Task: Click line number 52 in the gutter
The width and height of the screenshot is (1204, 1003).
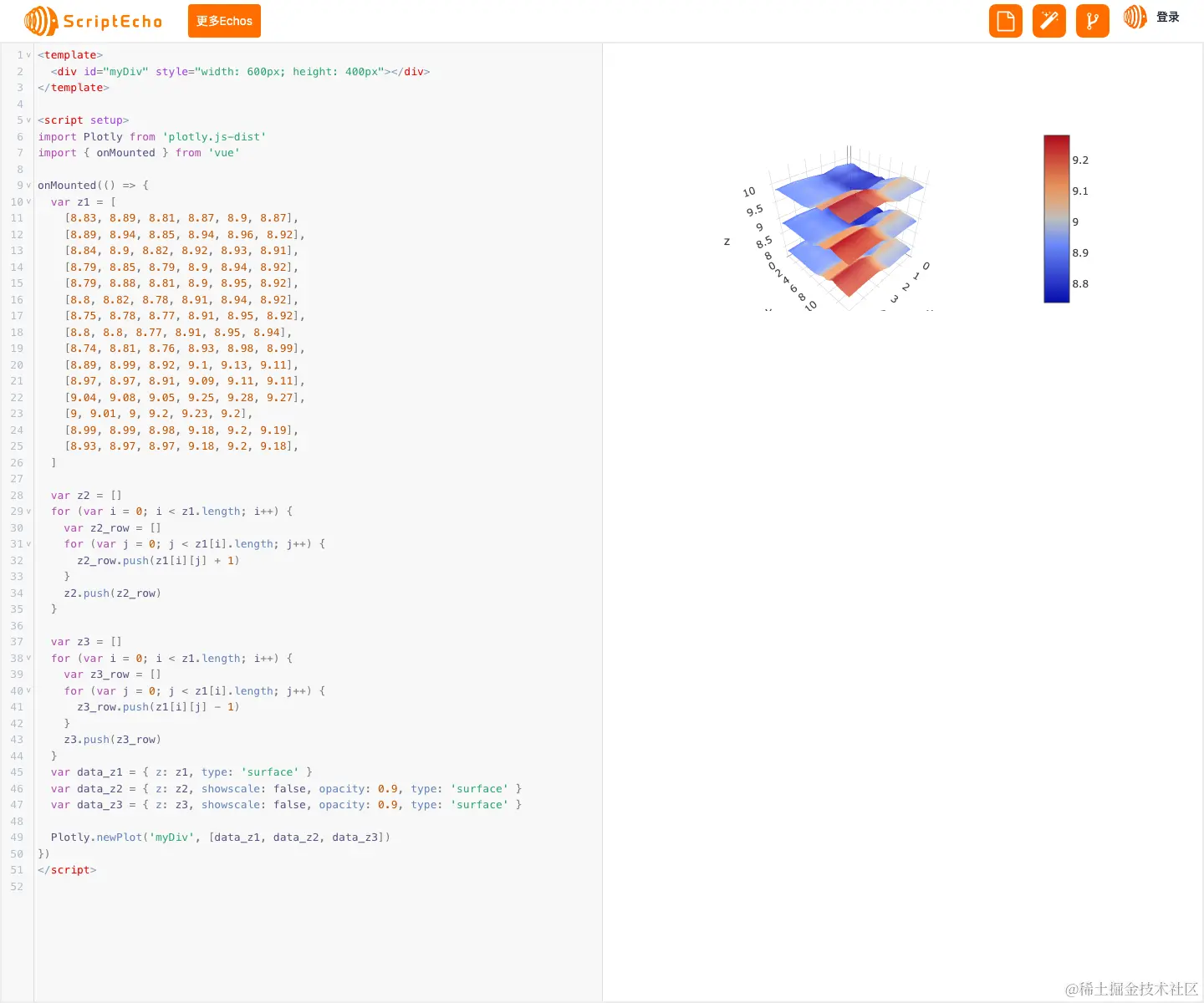Action: click(x=17, y=886)
